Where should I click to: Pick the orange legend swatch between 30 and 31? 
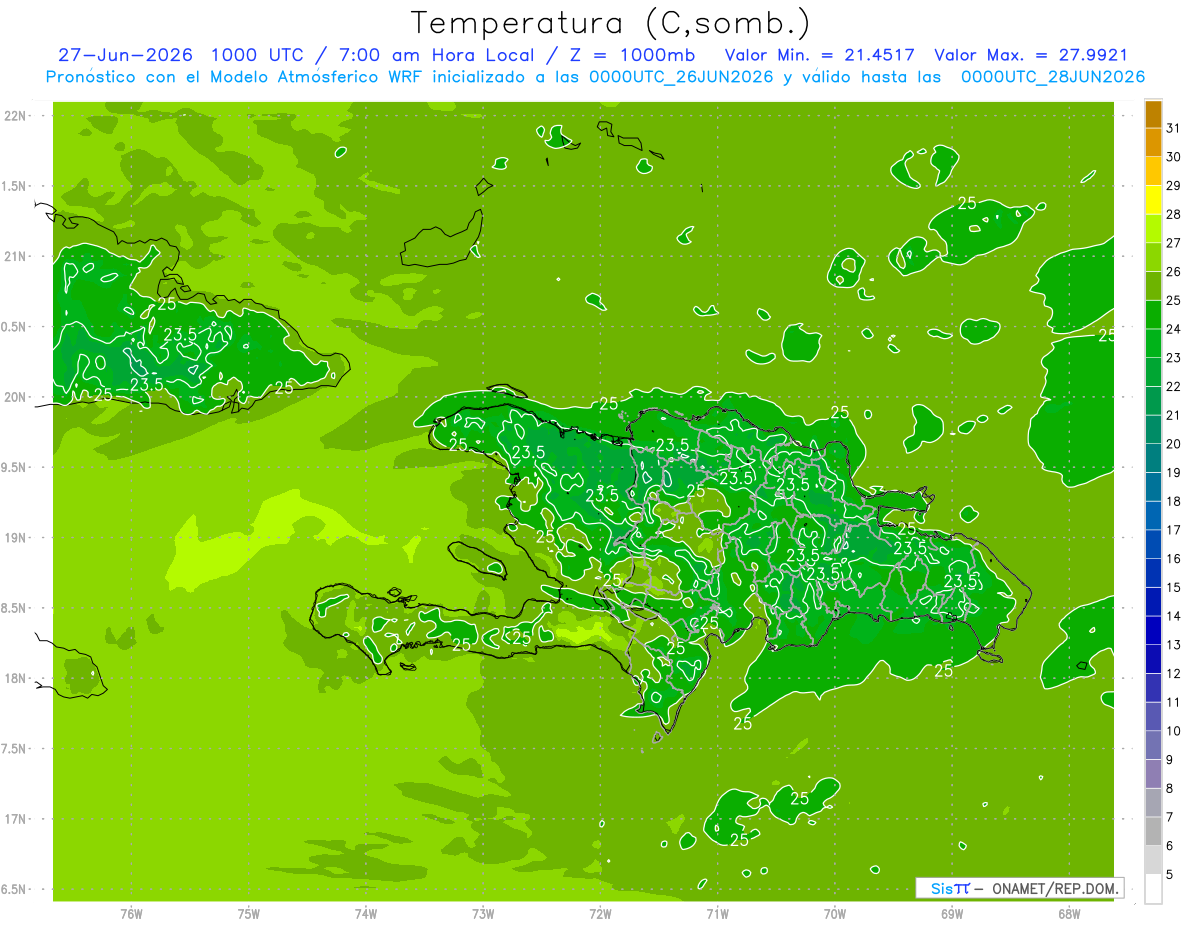pos(1153,143)
